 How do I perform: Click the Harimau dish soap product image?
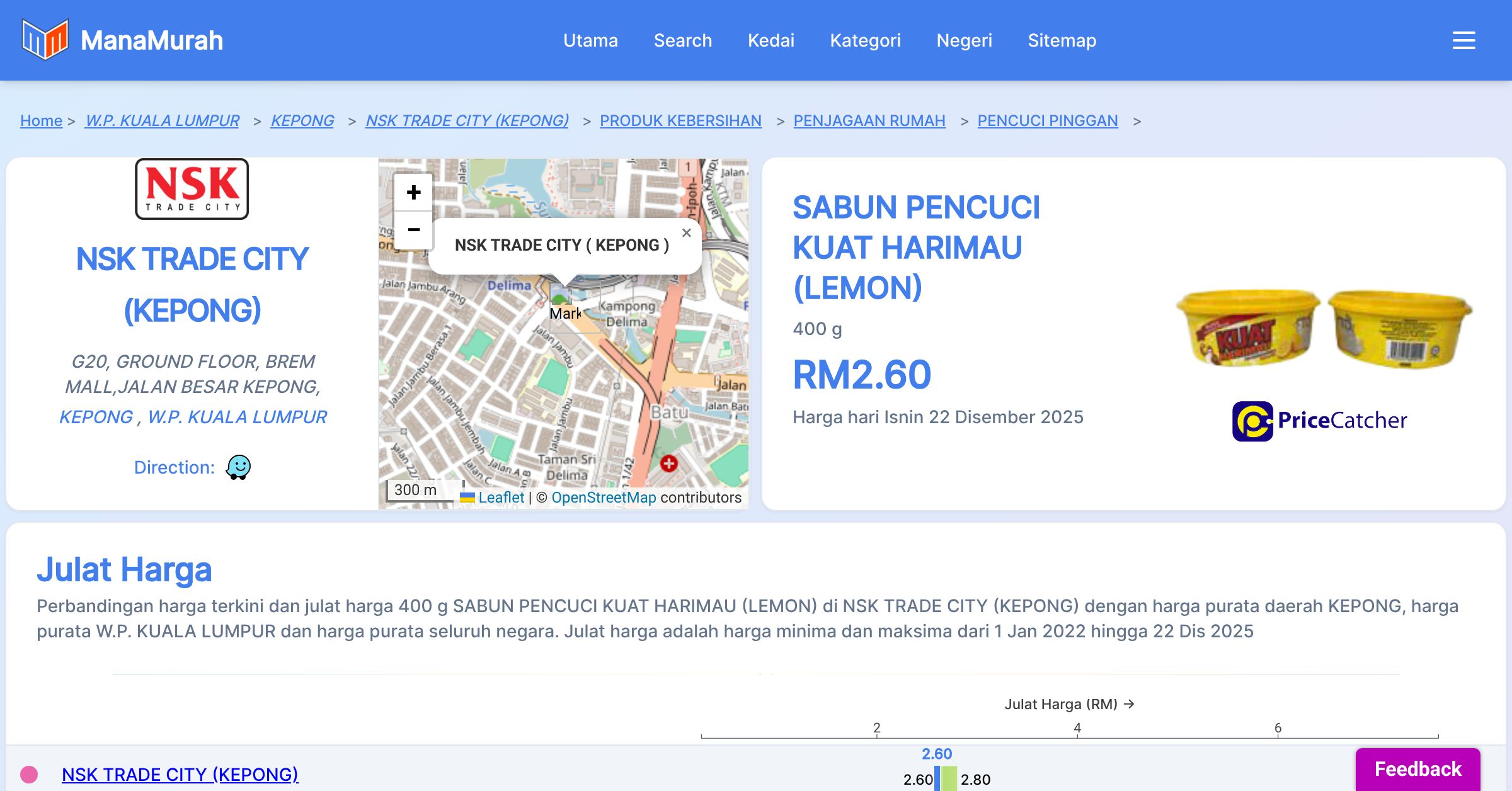point(1323,327)
